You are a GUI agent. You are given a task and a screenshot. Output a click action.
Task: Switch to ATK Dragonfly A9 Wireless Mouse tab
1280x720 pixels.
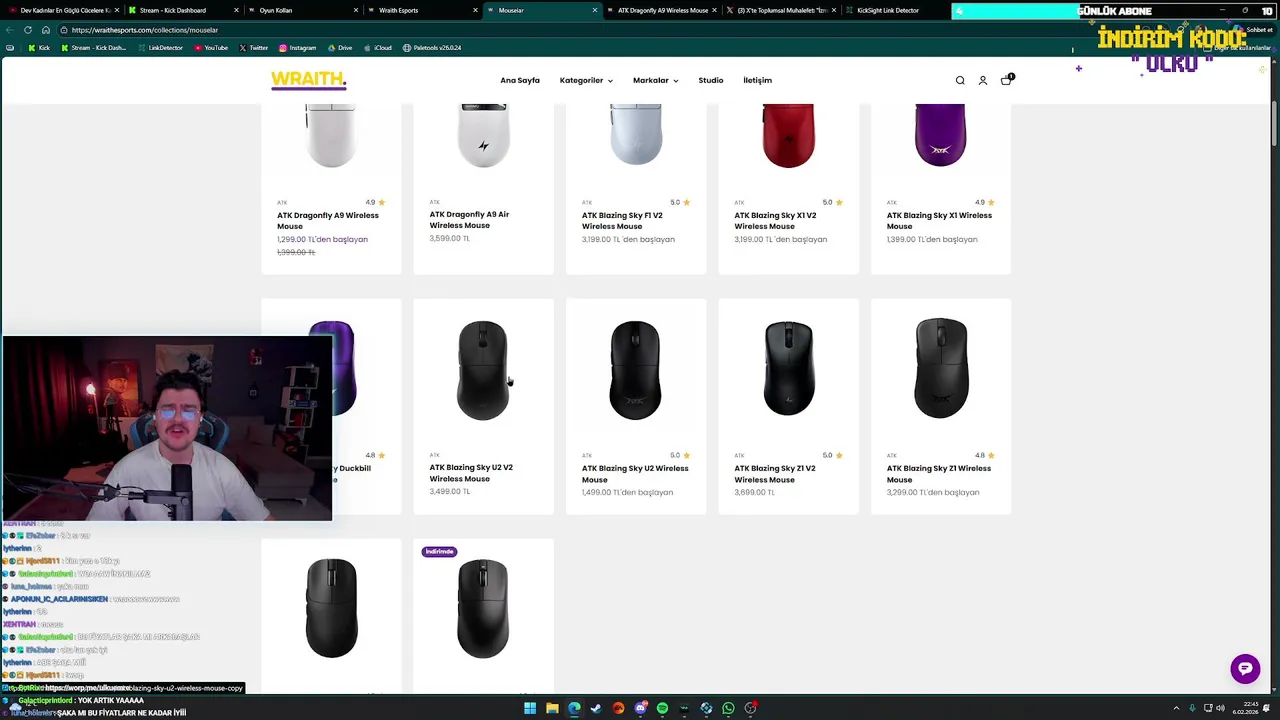coord(660,10)
